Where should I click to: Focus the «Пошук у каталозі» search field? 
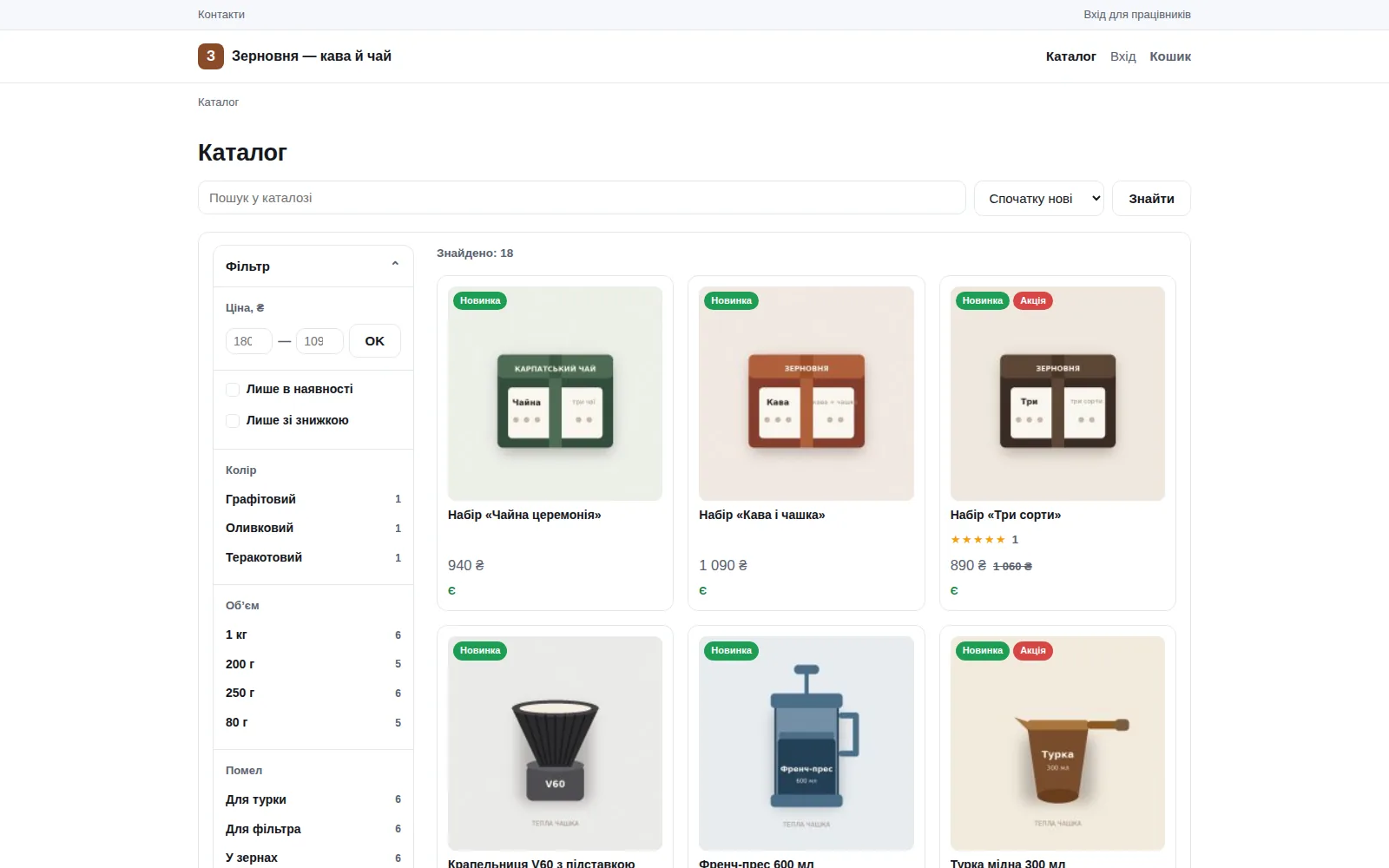(x=582, y=198)
